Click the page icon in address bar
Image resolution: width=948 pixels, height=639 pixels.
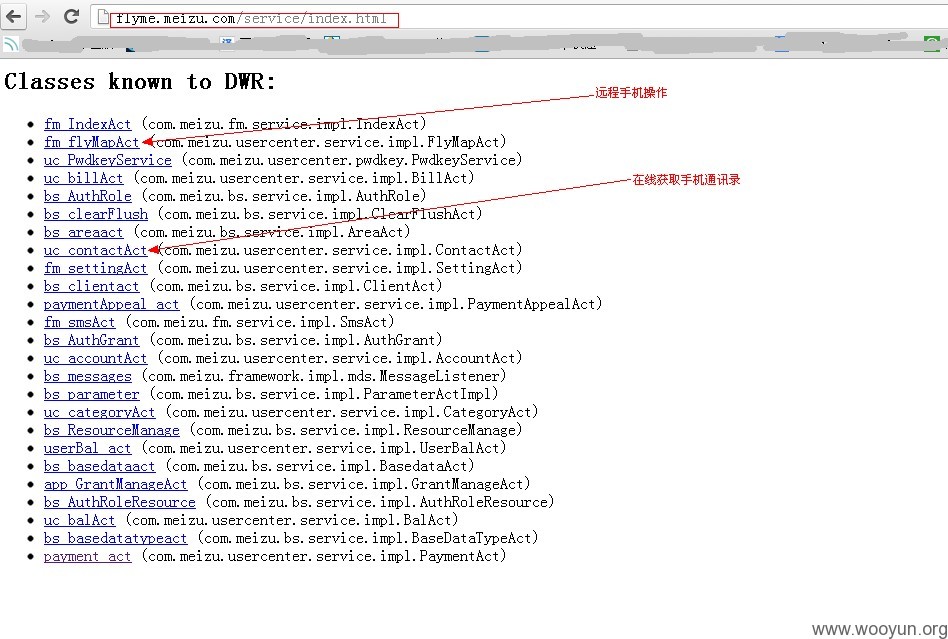103,18
